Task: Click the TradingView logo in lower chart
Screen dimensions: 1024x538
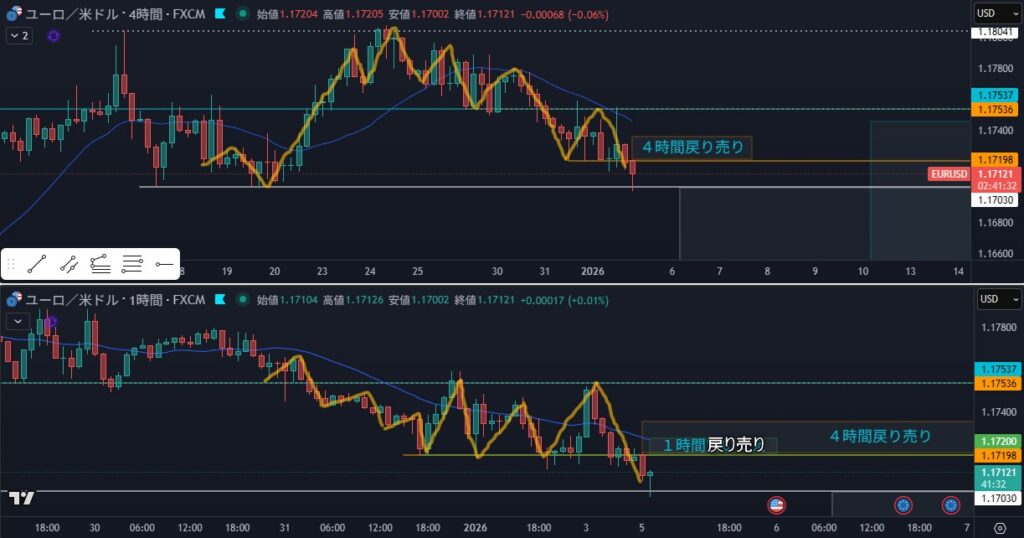Action: tap(20, 497)
